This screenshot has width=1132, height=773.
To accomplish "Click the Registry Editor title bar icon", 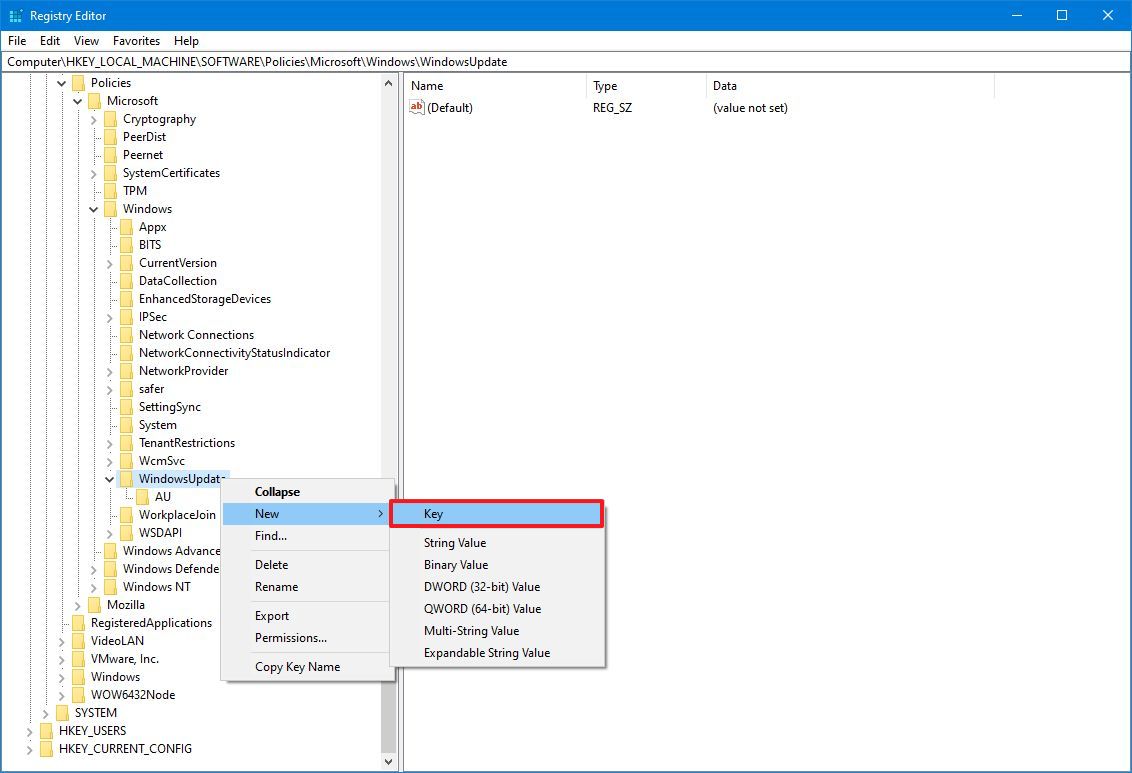I will (x=15, y=15).
